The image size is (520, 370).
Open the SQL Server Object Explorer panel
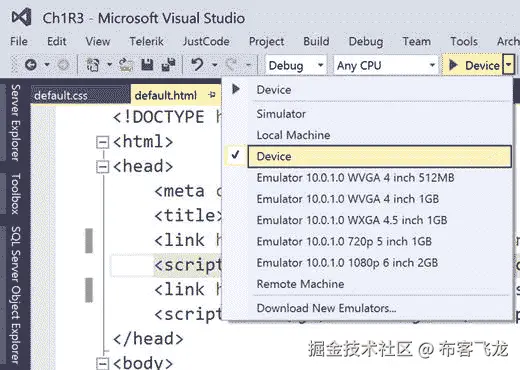coord(15,295)
